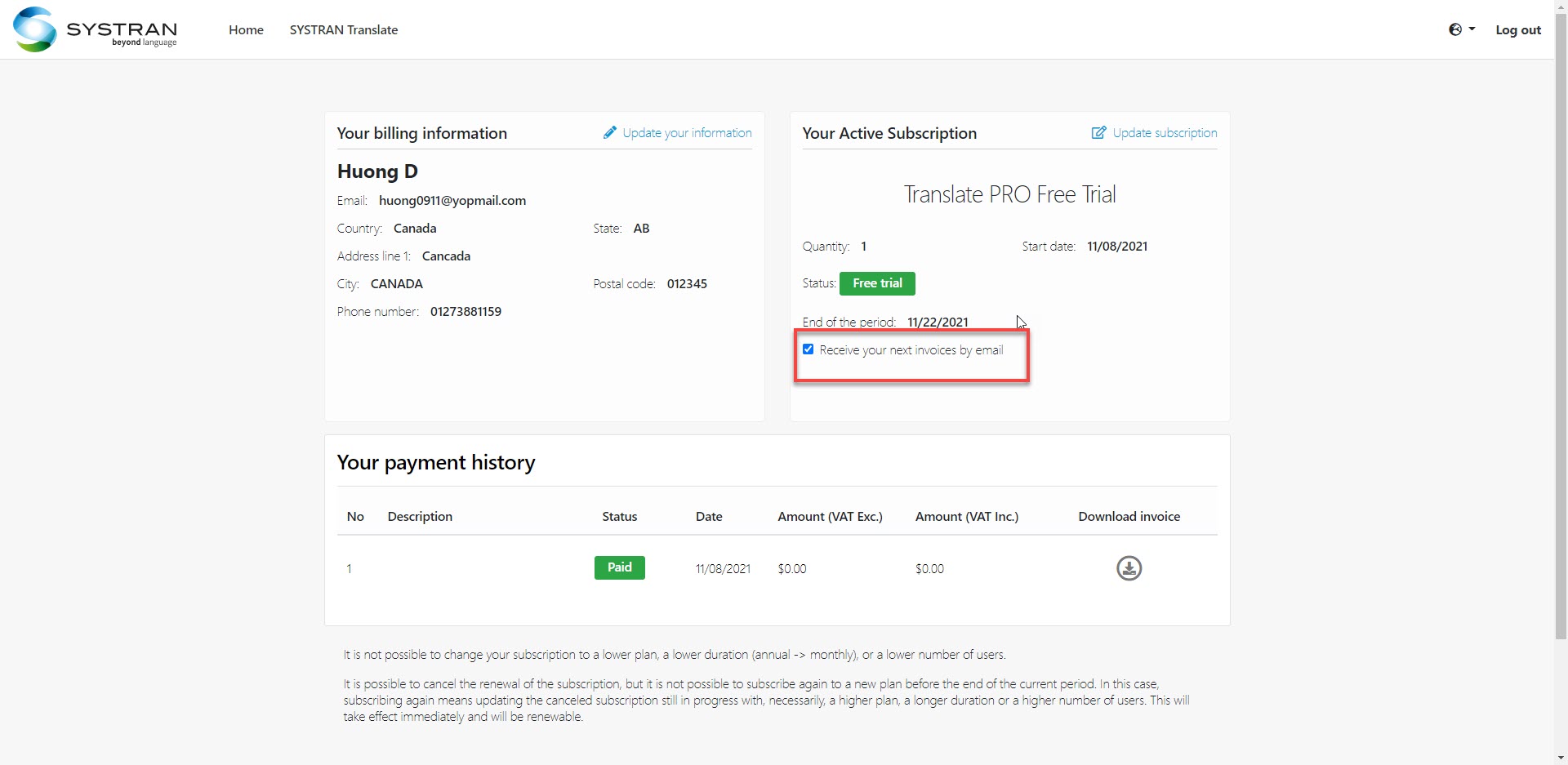
Task: Click the end of period 11/22/2021
Action: [938, 322]
